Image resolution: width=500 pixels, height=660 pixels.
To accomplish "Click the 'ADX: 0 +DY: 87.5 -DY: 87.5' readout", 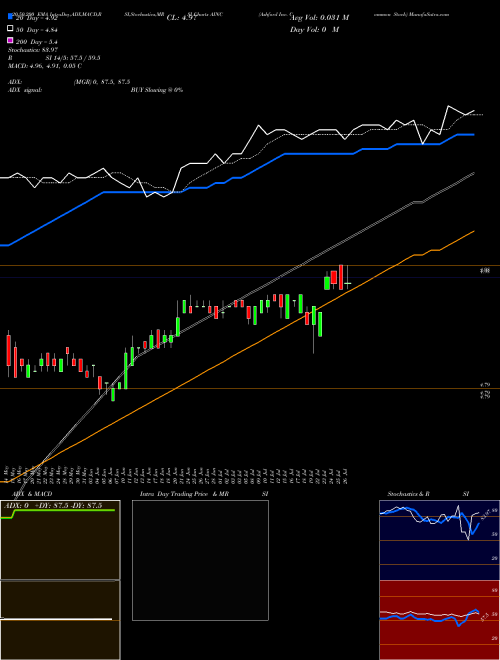I will (x=53, y=506).
